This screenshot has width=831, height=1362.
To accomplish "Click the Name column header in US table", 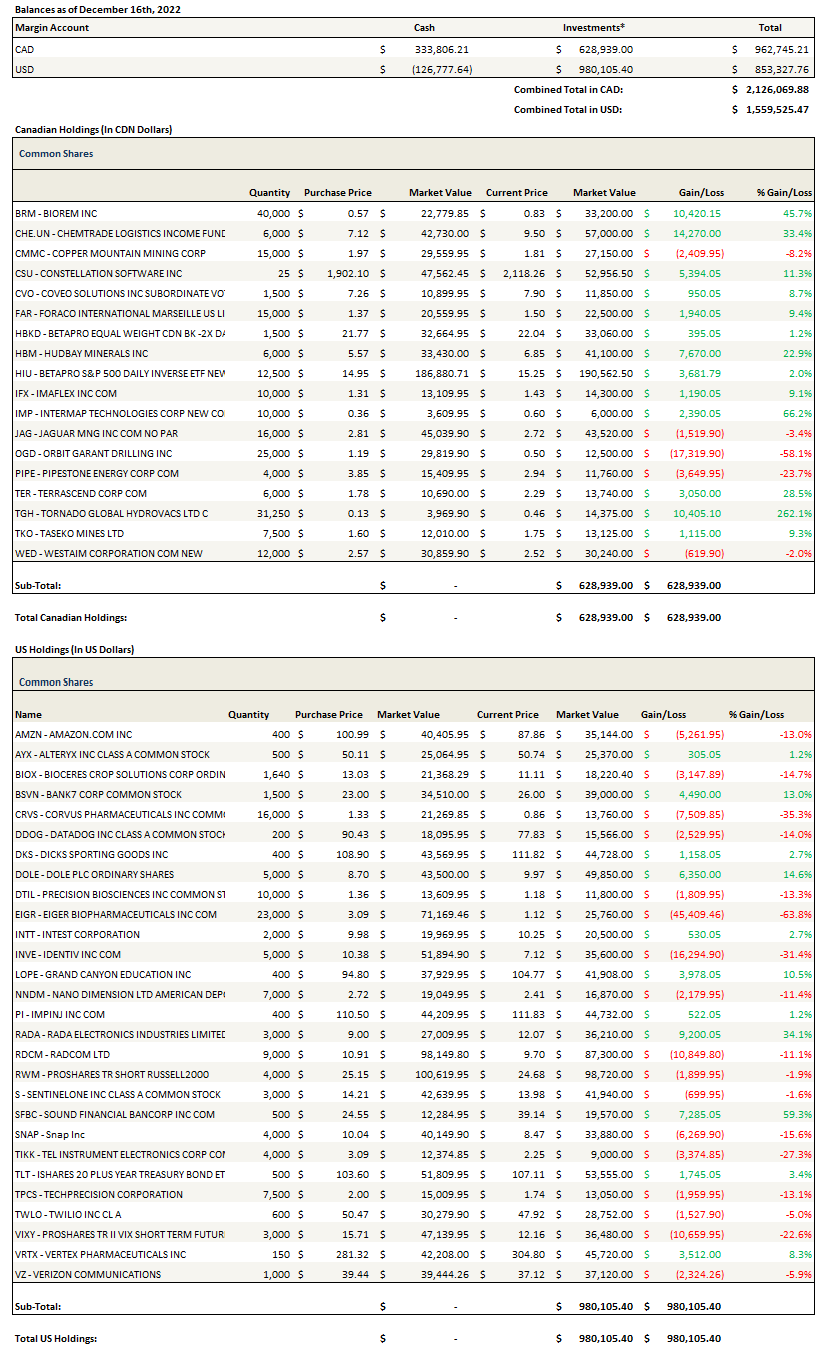I will (x=29, y=714).
